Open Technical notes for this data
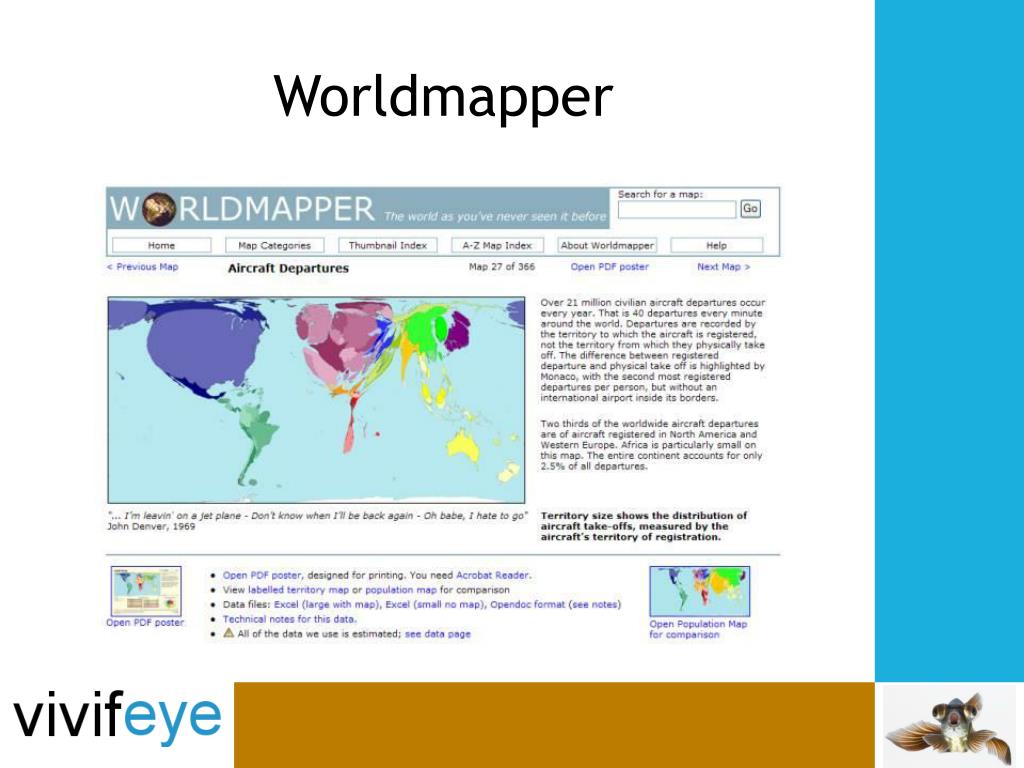The height and width of the screenshot is (768, 1024). (289, 619)
